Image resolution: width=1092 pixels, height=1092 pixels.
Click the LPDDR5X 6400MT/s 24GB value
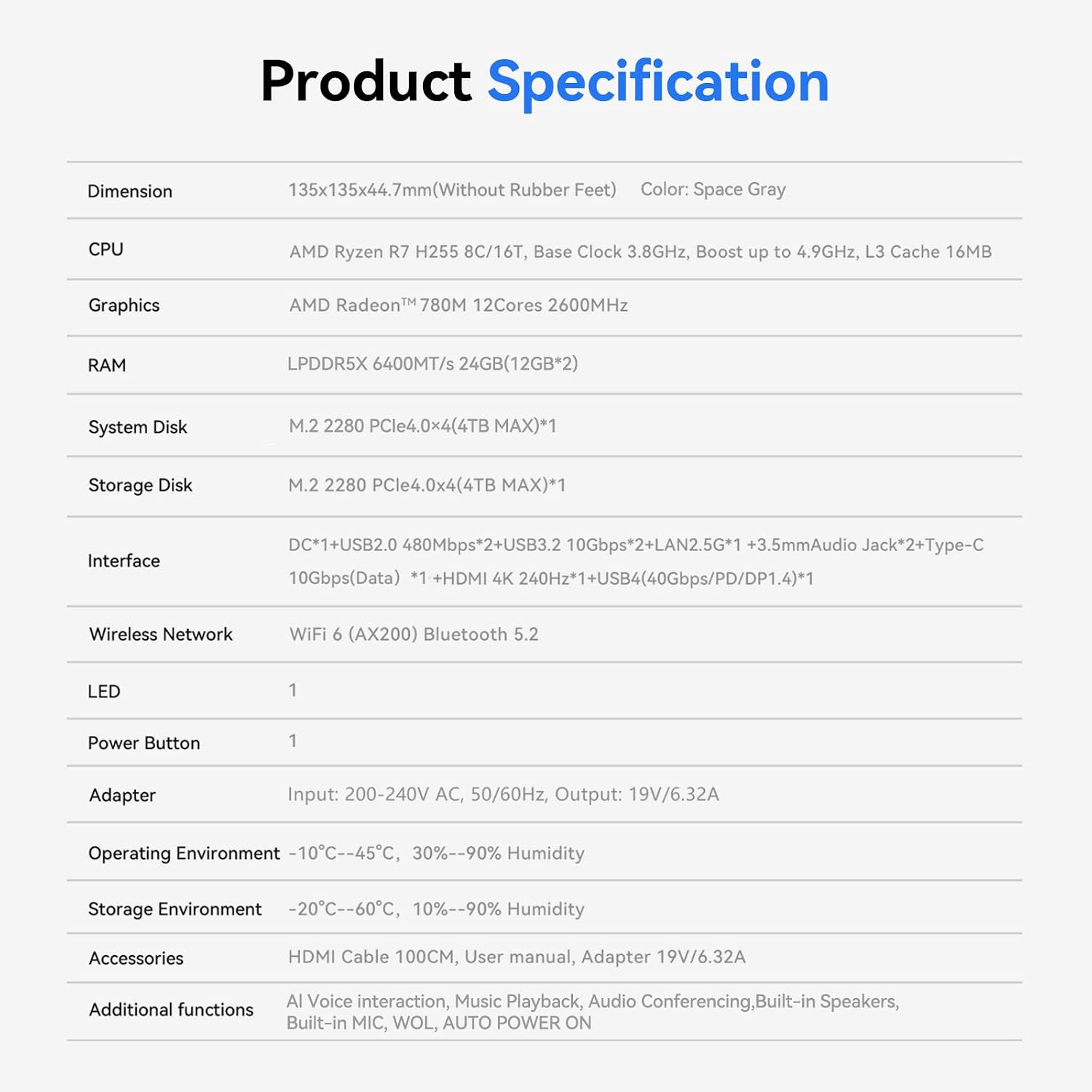point(432,364)
